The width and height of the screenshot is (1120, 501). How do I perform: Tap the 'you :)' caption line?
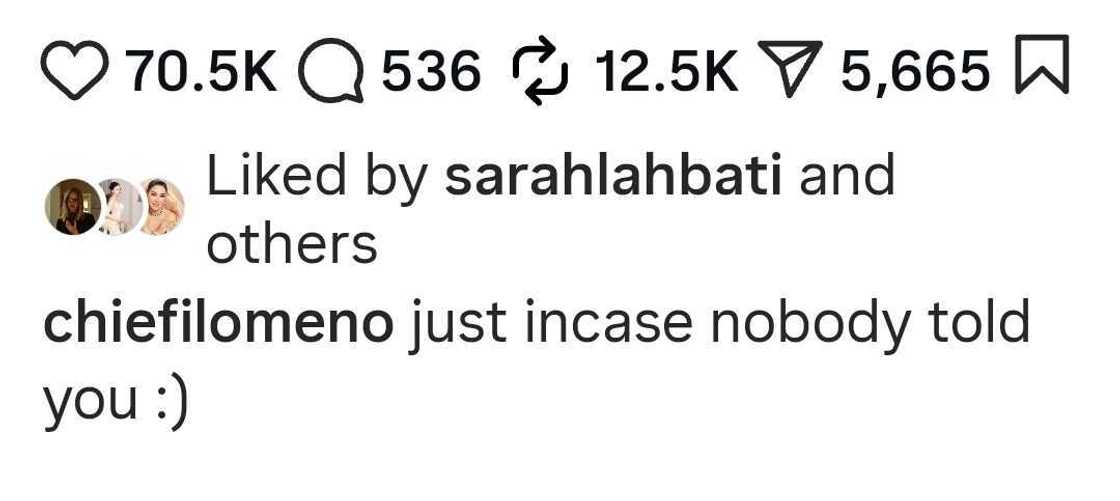coord(115,405)
